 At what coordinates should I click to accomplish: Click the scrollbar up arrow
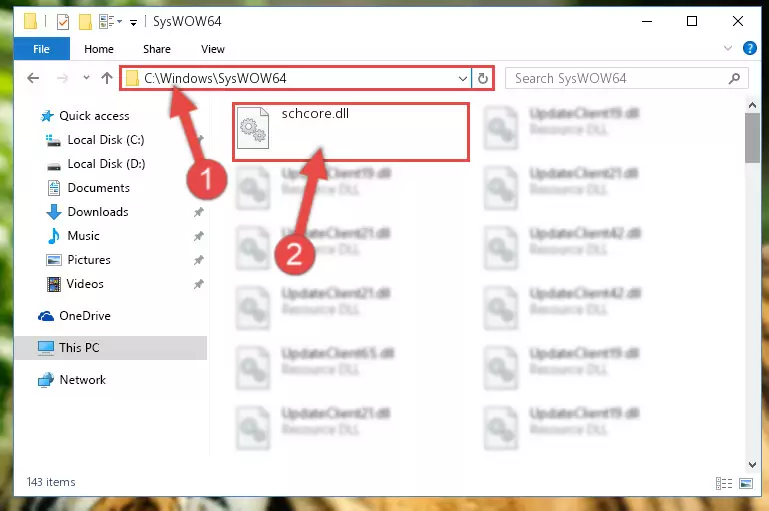[752, 105]
